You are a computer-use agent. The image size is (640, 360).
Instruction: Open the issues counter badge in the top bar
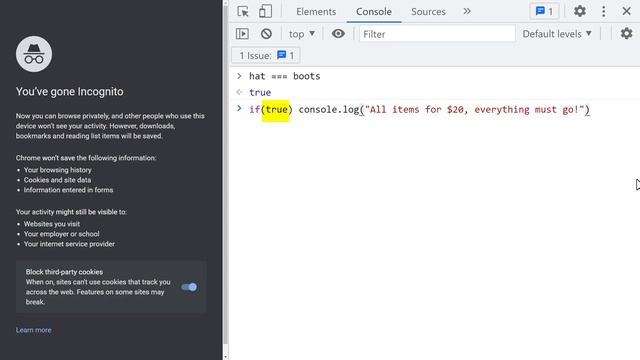coord(544,11)
